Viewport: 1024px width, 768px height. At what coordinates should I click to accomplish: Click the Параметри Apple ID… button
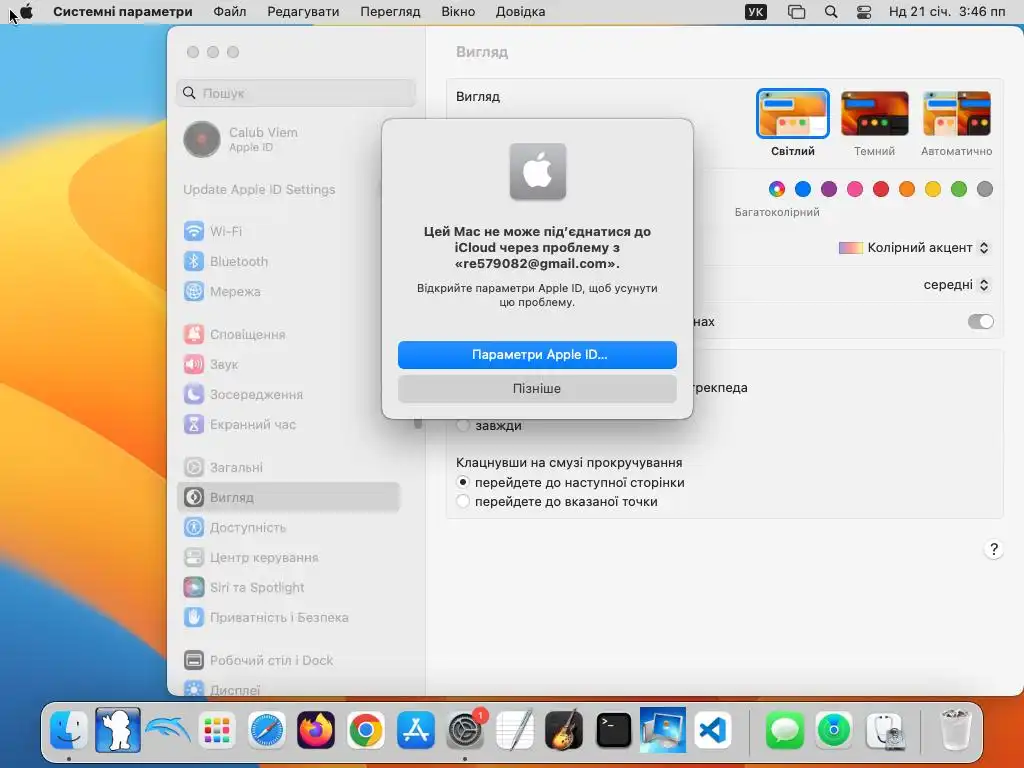click(537, 355)
